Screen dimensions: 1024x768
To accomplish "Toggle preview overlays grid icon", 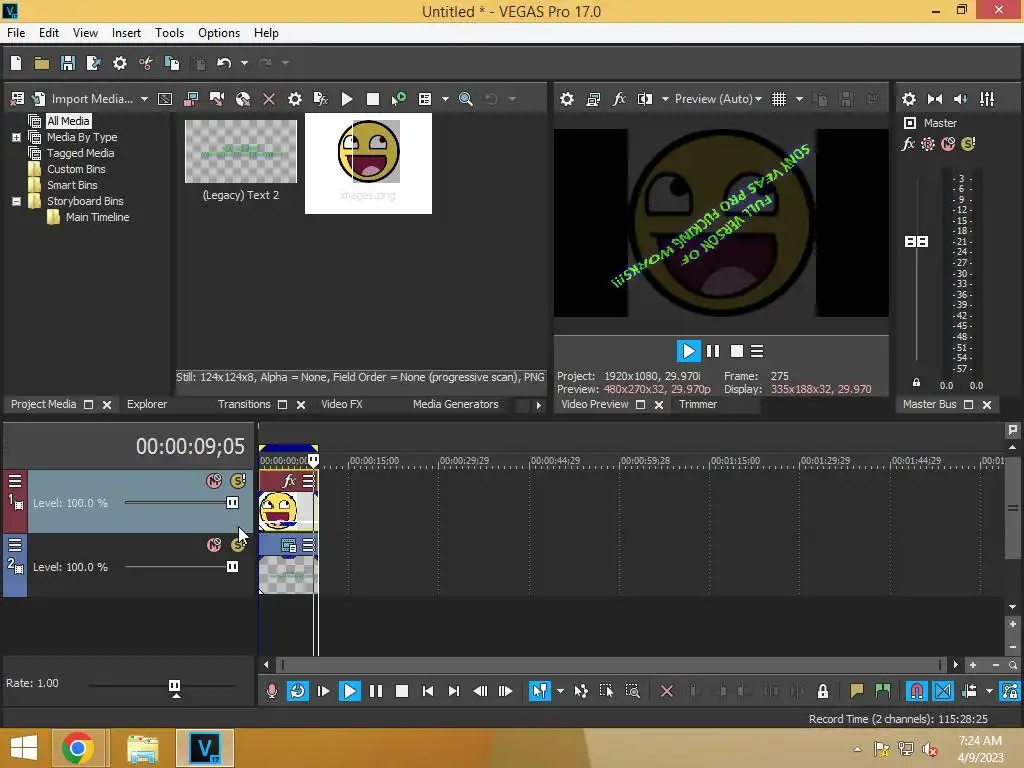I will (778, 99).
